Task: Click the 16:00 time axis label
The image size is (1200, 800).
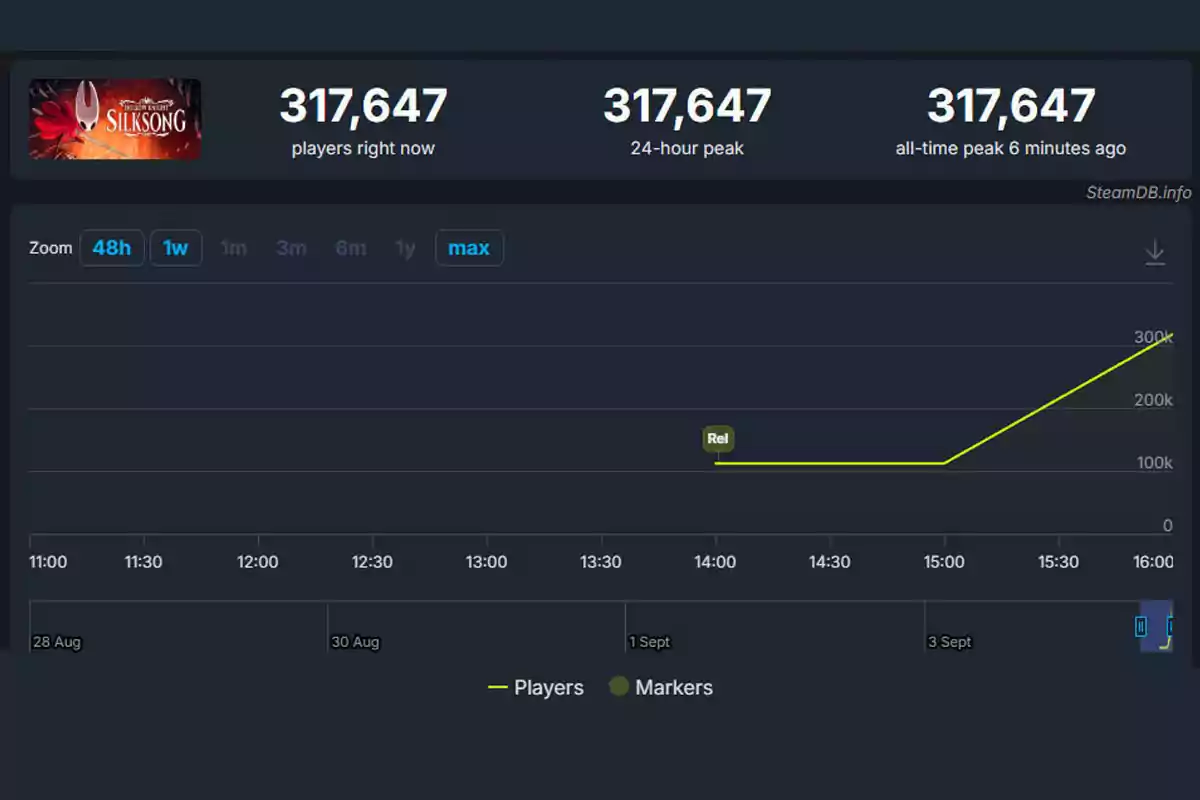Action: pyautogui.click(x=1154, y=562)
